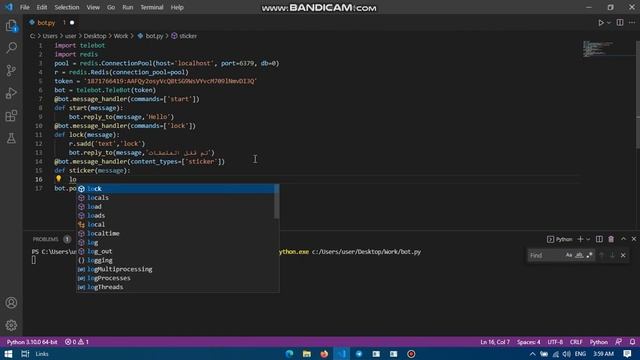Click the Bandicam record icon in the taskbar

click(x=411, y=354)
